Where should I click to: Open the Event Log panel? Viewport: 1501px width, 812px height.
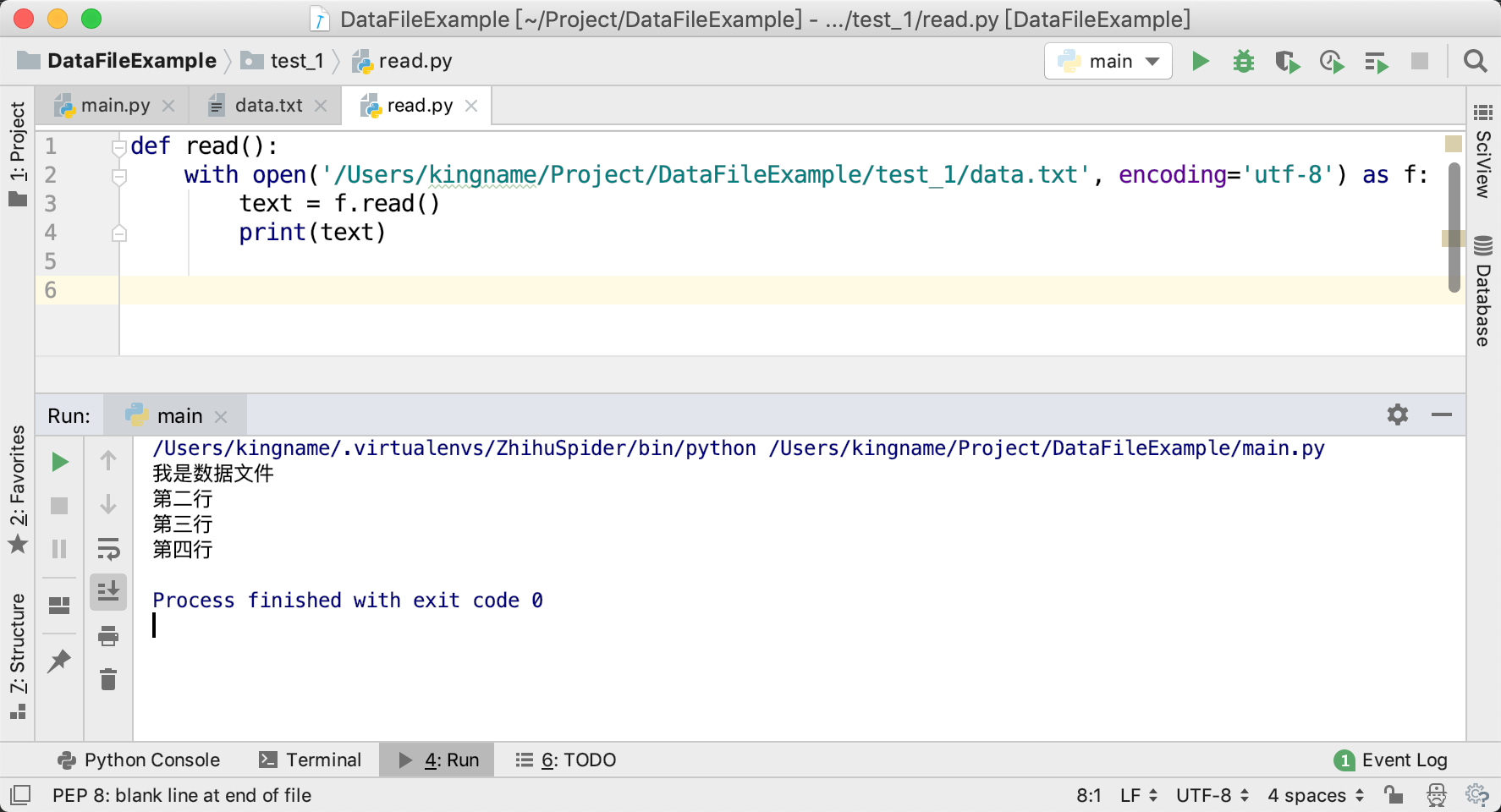pyautogui.click(x=1391, y=760)
